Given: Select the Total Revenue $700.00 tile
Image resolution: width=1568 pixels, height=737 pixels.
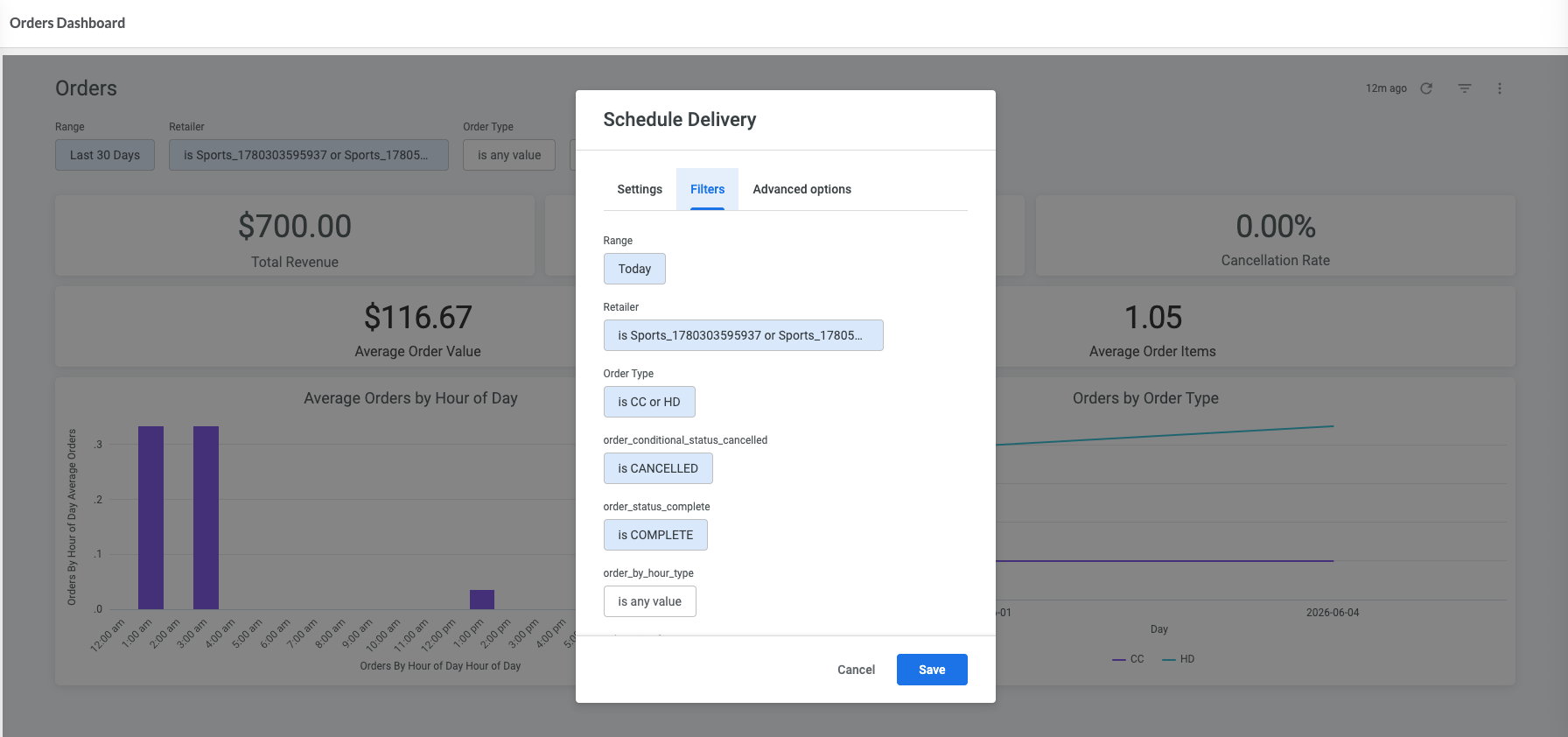Looking at the screenshot, I should tap(295, 236).
